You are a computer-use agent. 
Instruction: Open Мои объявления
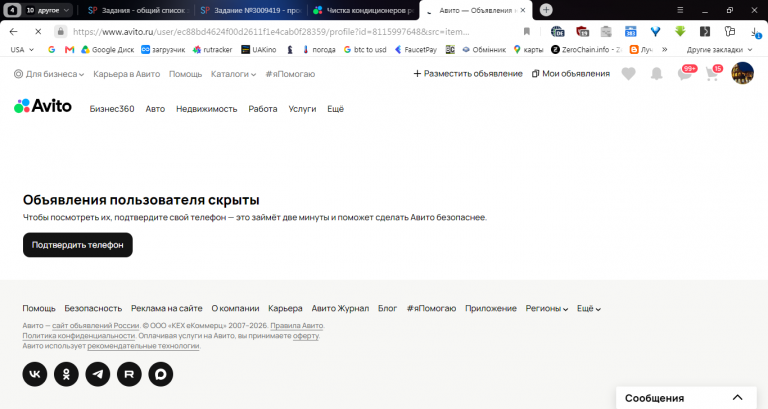coord(571,73)
